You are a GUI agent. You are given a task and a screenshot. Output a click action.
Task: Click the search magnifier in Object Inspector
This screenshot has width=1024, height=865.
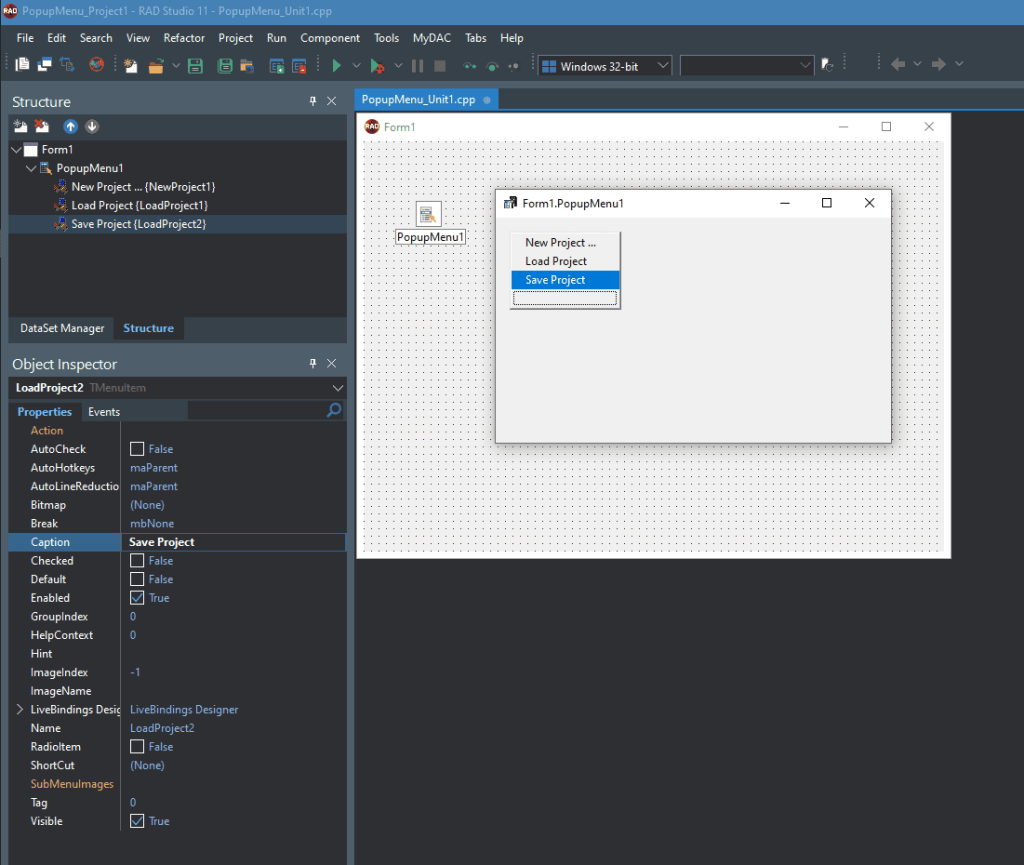(334, 410)
